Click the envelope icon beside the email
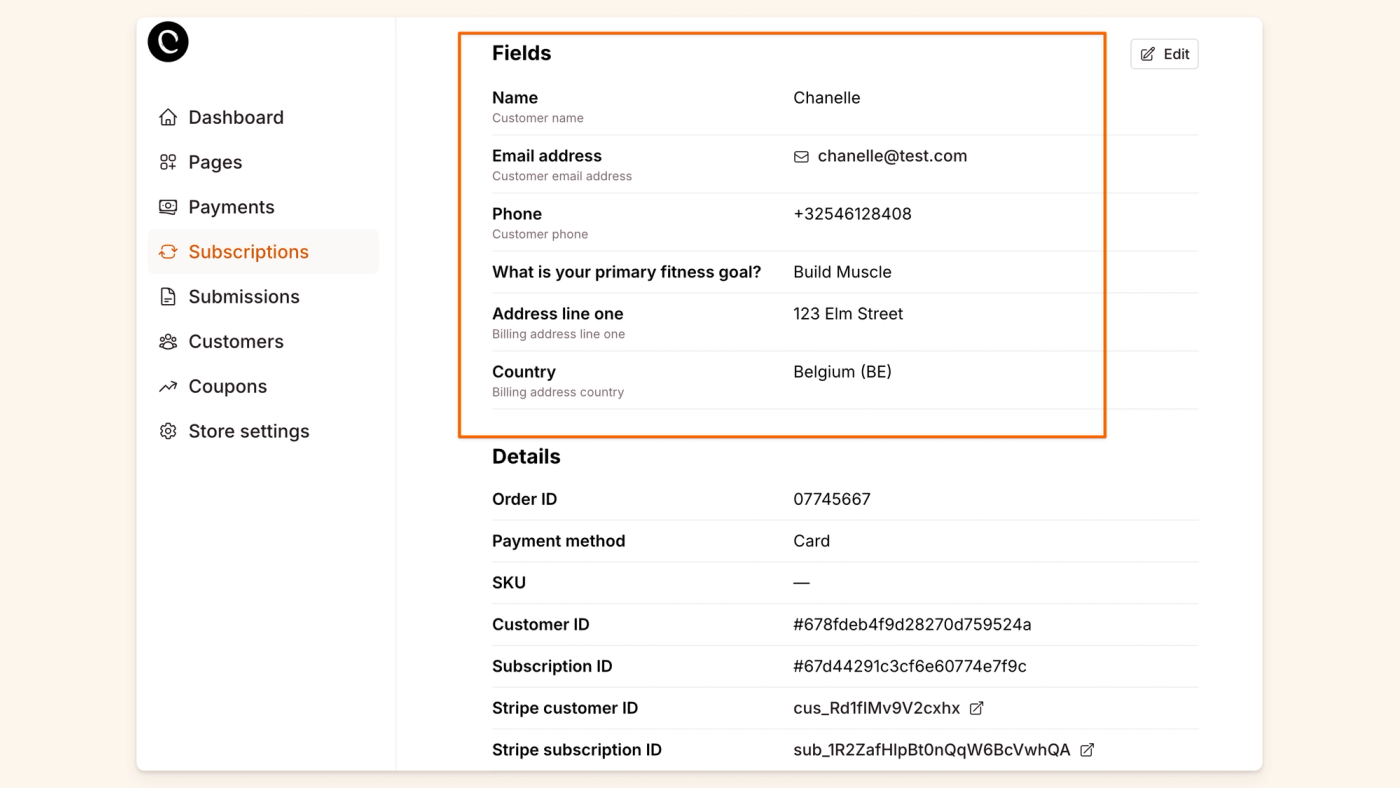This screenshot has width=1400, height=788. 801,157
